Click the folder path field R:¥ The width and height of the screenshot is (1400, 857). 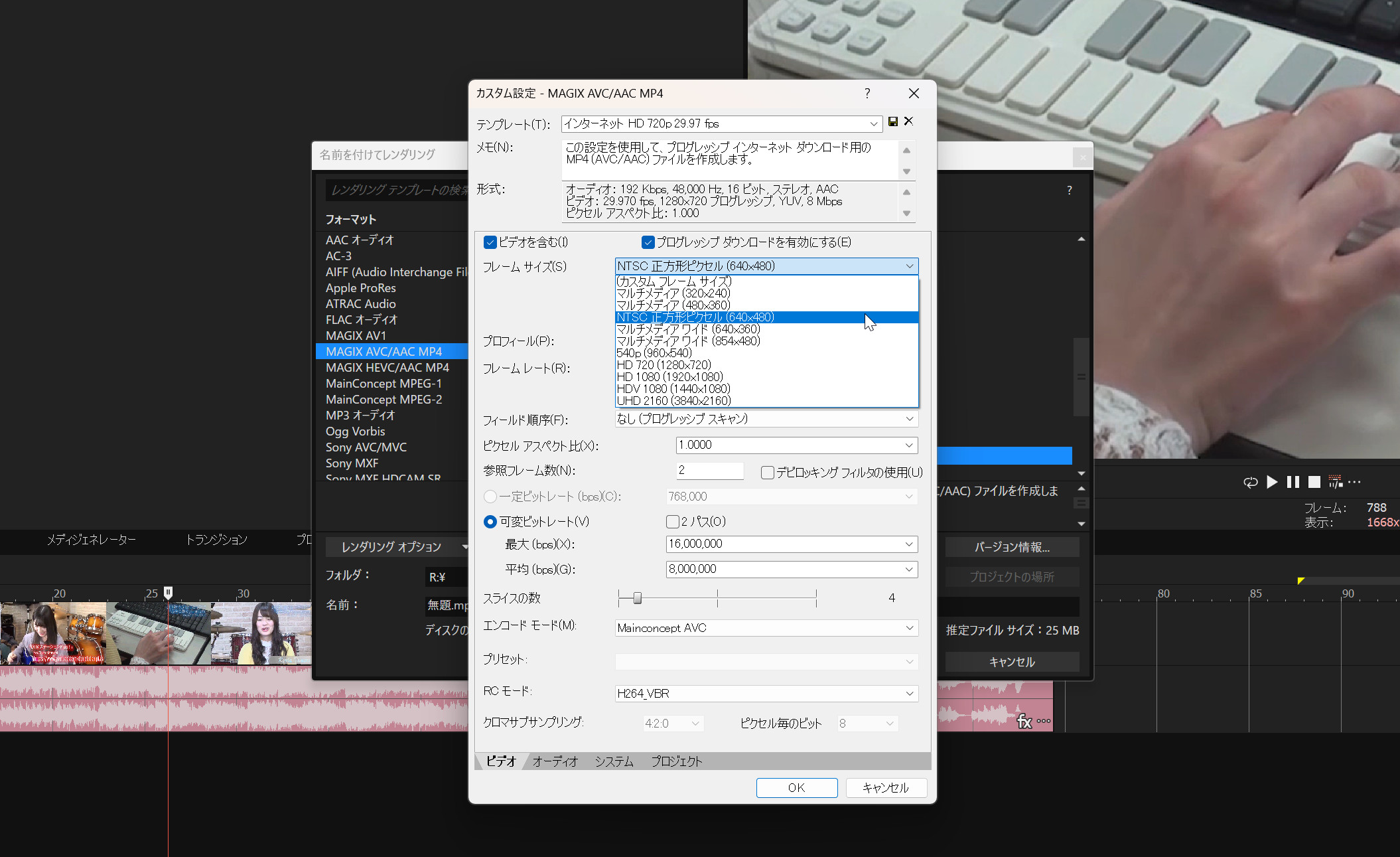(x=447, y=578)
